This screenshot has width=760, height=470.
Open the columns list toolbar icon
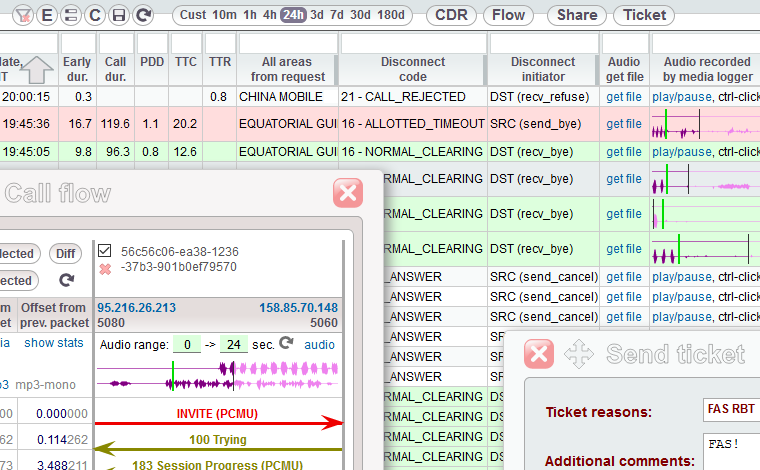(71, 16)
